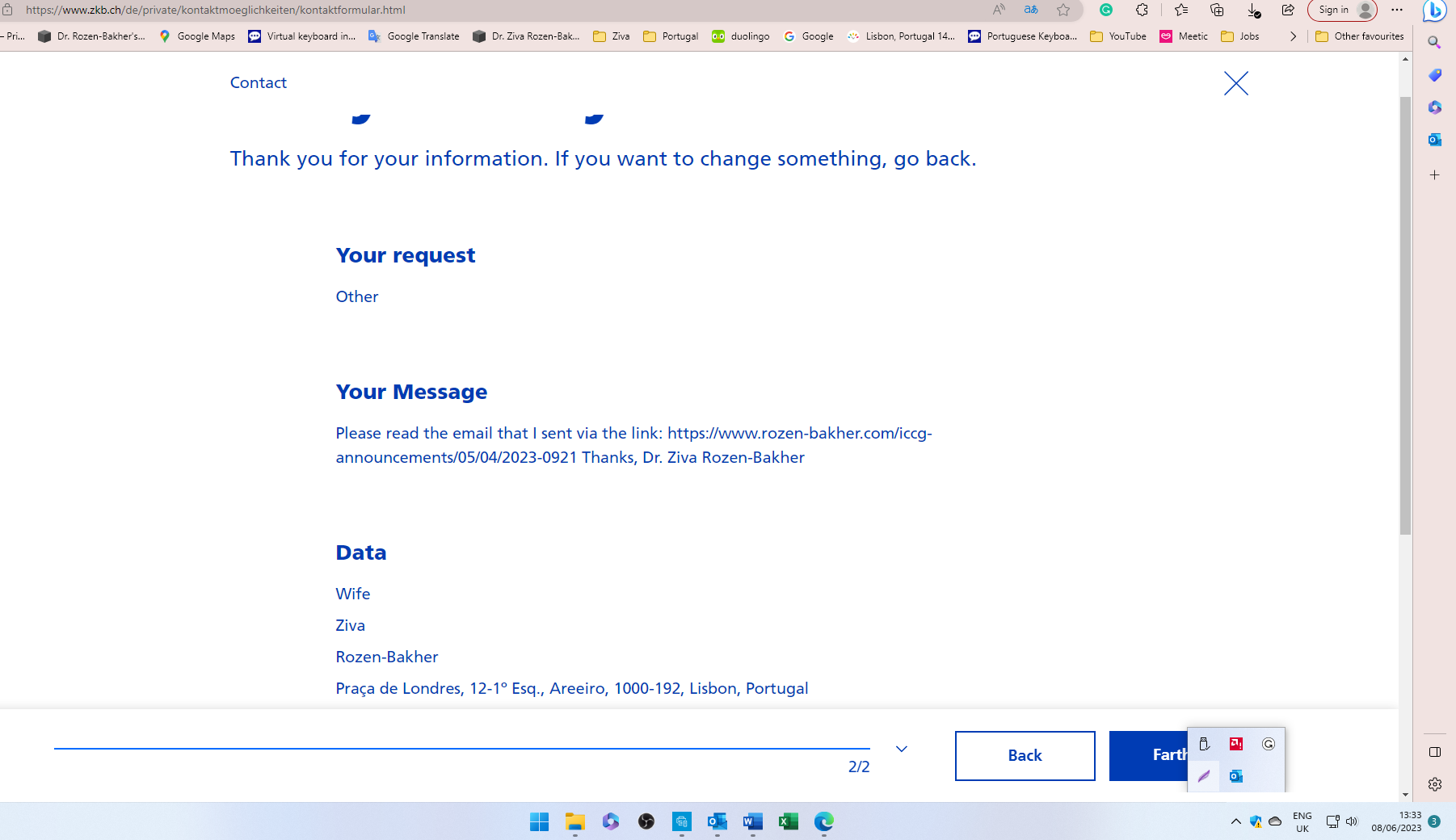
Task: Open the Dr. Rozen-Bakher's bookmark
Action: pyautogui.click(x=92, y=36)
